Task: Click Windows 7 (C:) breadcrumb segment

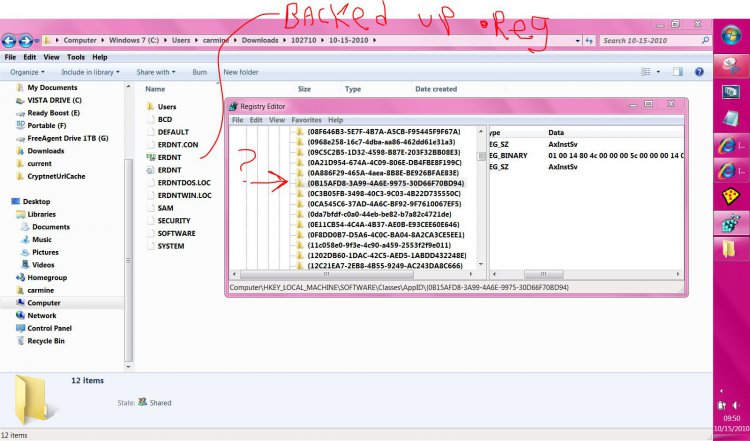Action: (134, 40)
